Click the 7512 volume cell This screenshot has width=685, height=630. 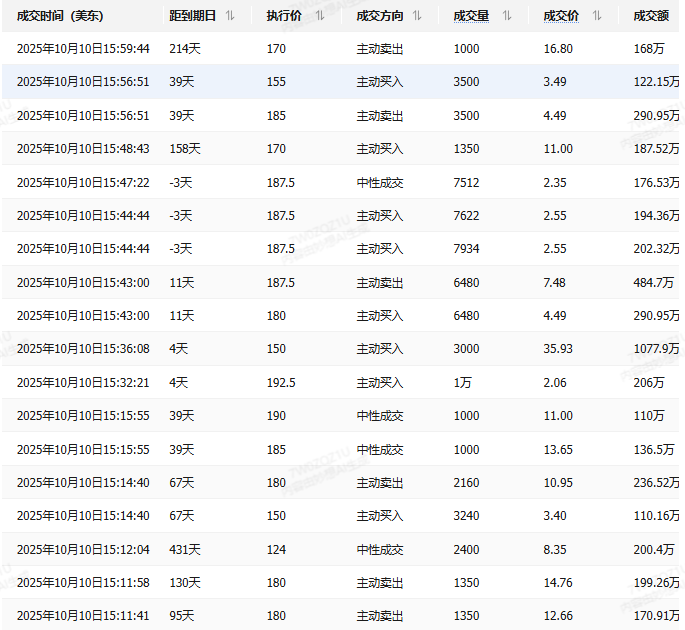(x=466, y=182)
